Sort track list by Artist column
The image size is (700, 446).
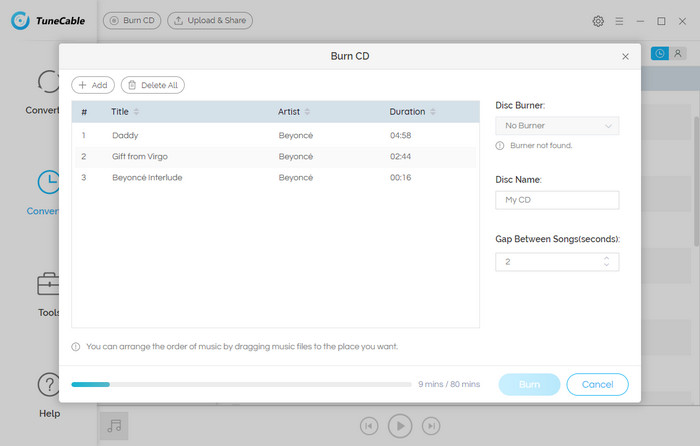pyautogui.click(x=307, y=112)
